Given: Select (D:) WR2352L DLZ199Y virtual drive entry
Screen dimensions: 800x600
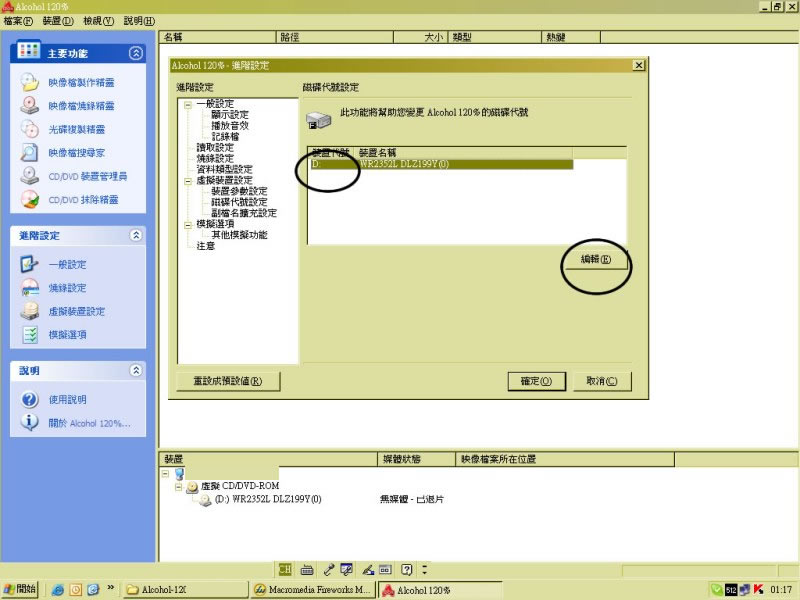Looking at the screenshot, I should tap(267, 499).
